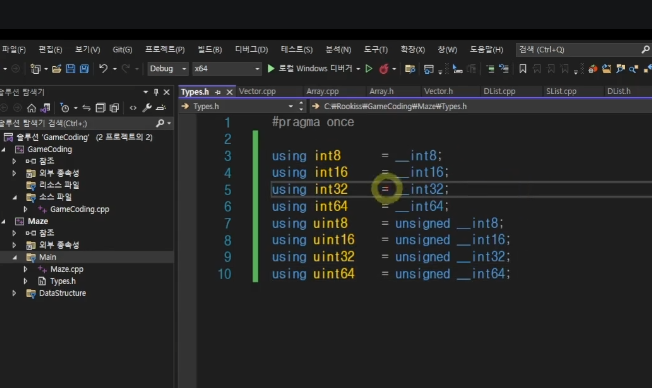Start debugging with 로컬 Windows 디버거 button
652x388 pixels.
pos(309,69)
